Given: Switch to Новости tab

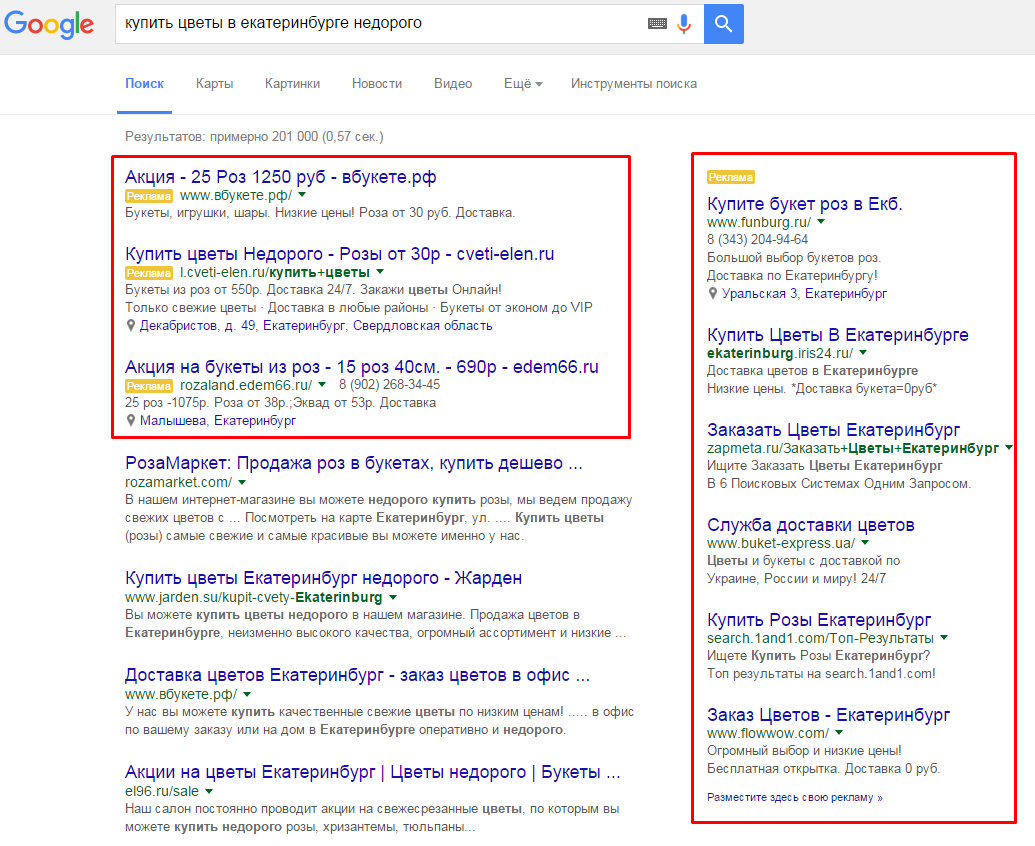Looking at the screenshot, I should click(377, 84).
